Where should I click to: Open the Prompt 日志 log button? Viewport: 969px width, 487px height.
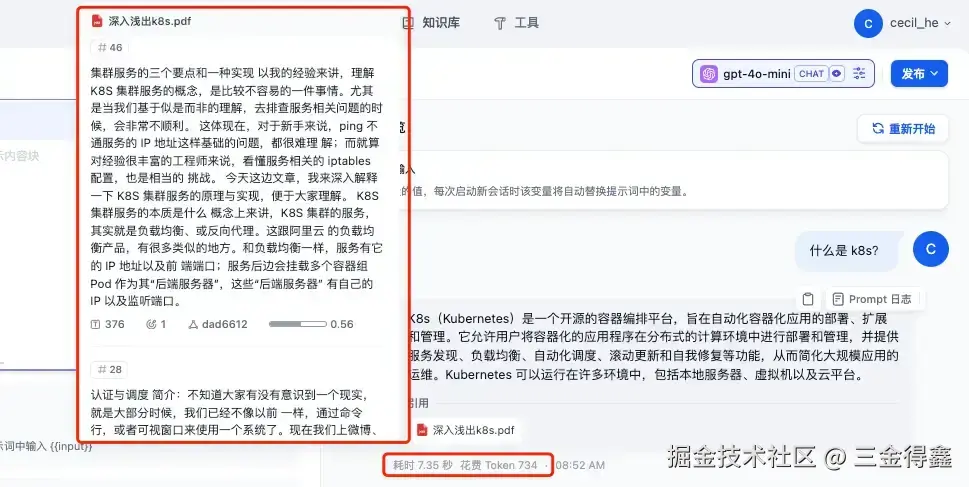click(x=872, y=299)
